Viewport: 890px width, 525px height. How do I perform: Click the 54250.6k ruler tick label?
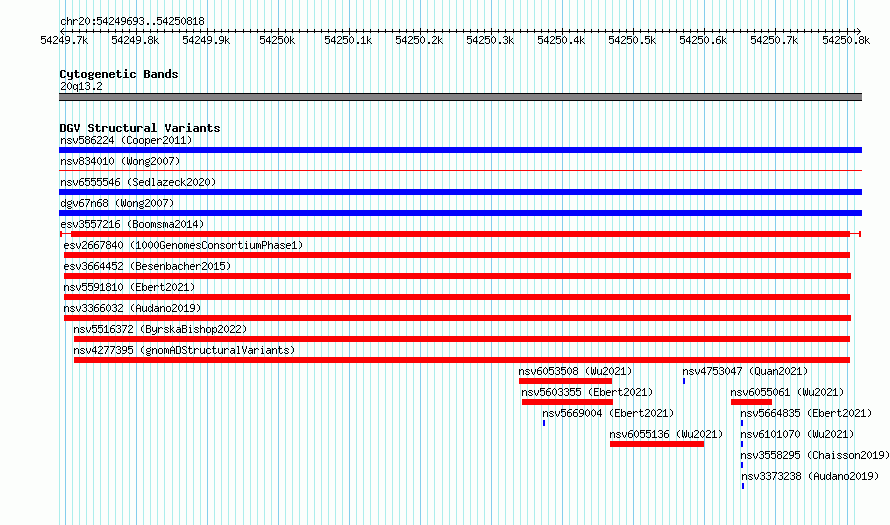click(703, 40)
